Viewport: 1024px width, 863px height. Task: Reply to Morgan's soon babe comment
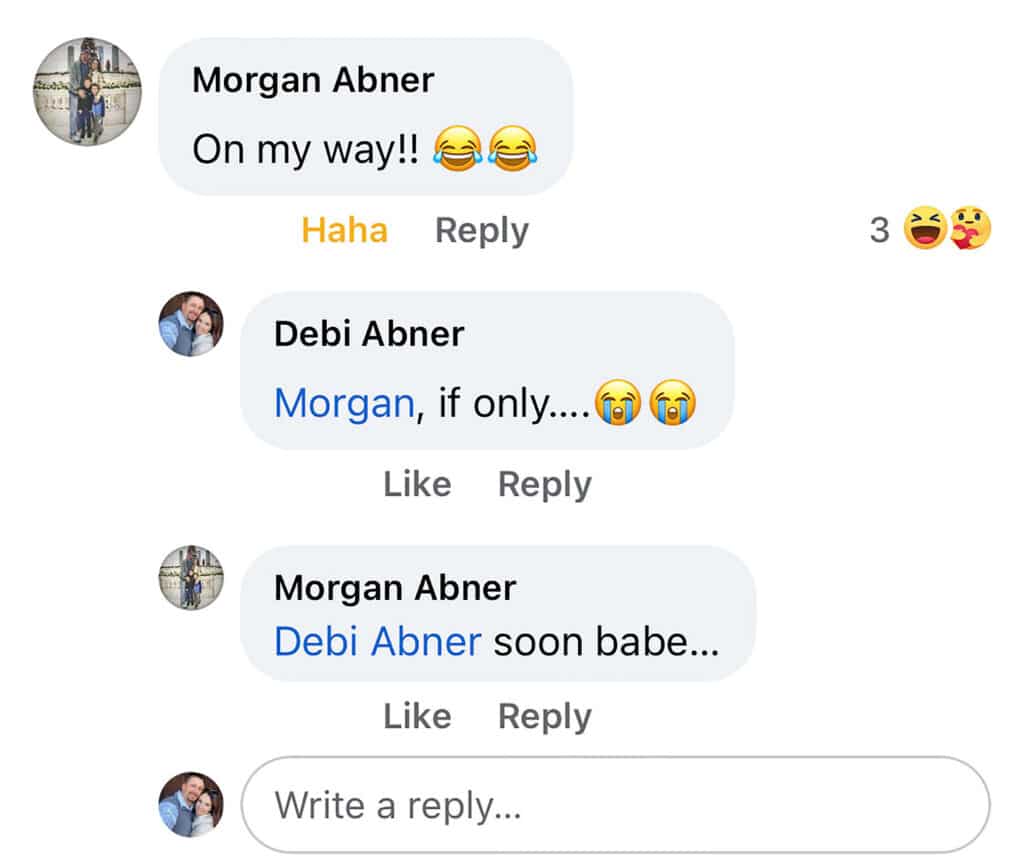[545, 717]
